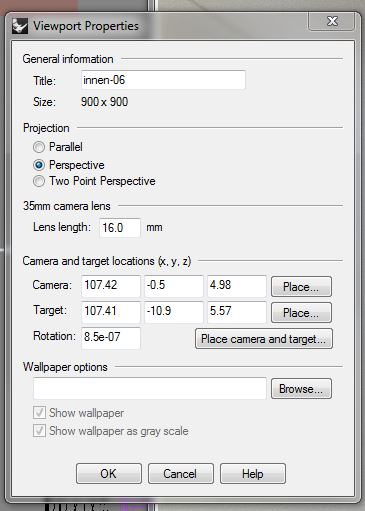This screenshot has height=511, width=365.
Task: Click the Camera Z field showing 4.98
Action: (237, 286)
